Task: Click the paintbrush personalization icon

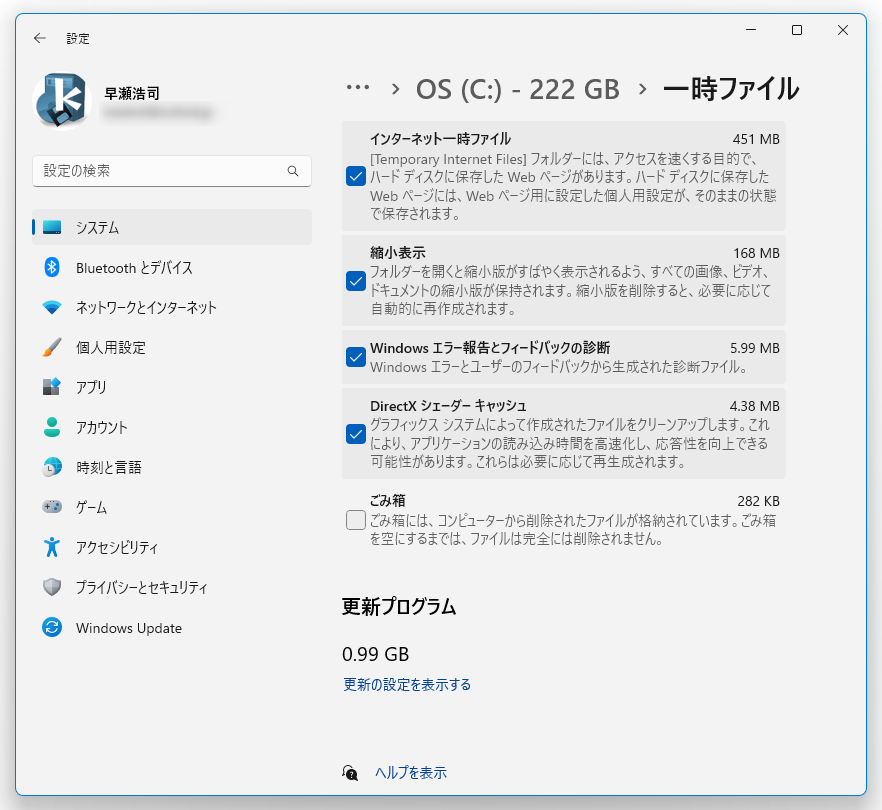Action: (52, 348)
